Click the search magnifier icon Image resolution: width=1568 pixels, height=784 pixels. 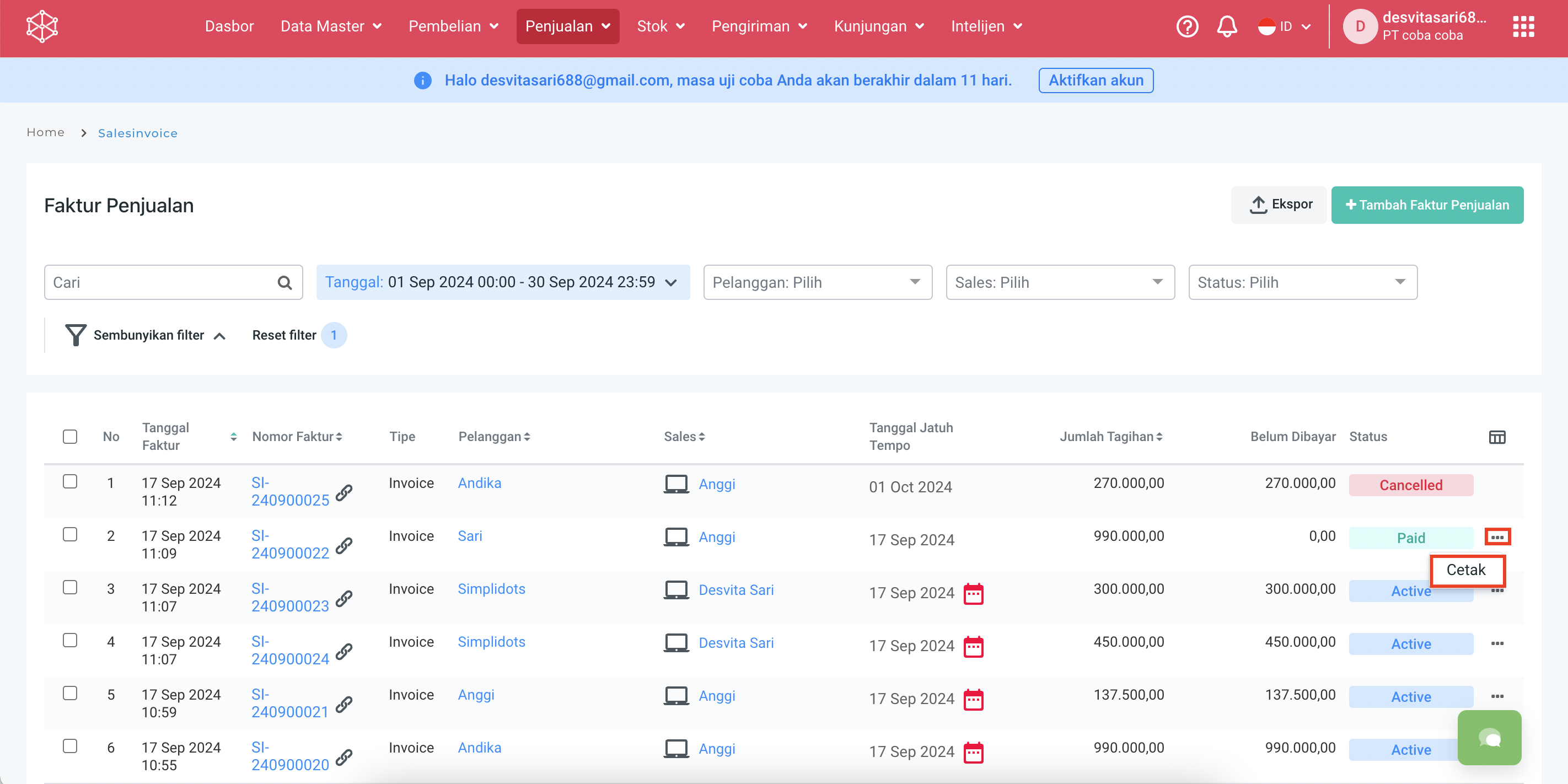pos(284,282)
